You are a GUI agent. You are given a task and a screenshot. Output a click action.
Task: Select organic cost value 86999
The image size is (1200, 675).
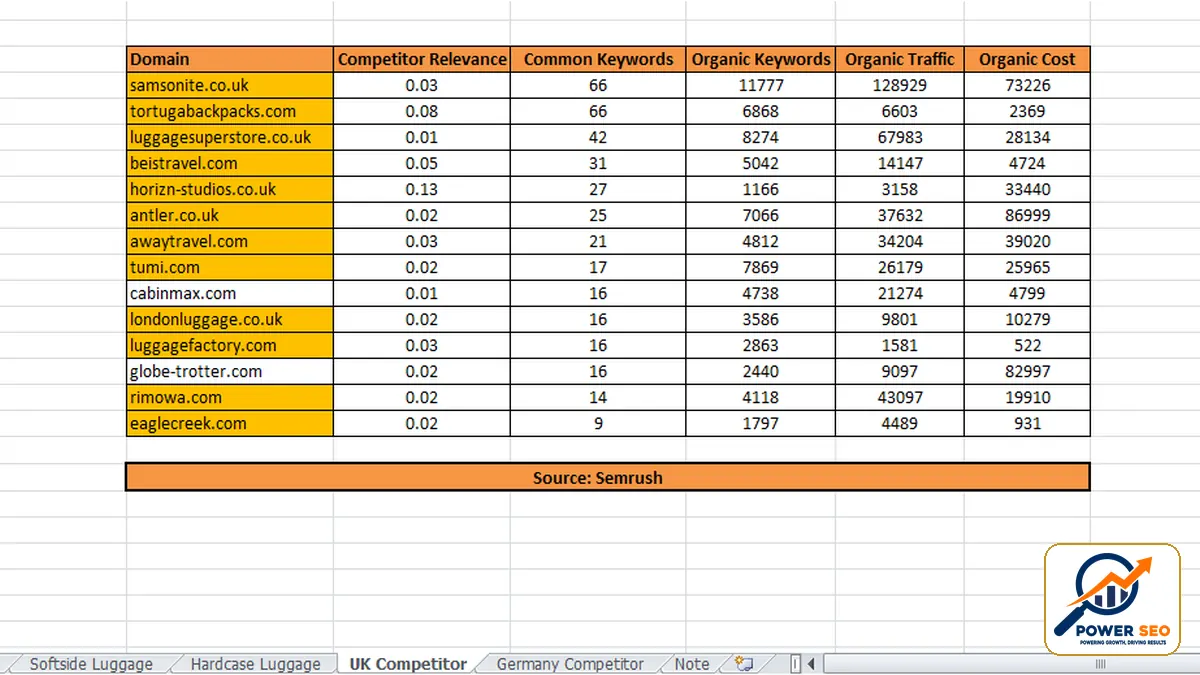pyautogui.click(x=1027, y=215)
